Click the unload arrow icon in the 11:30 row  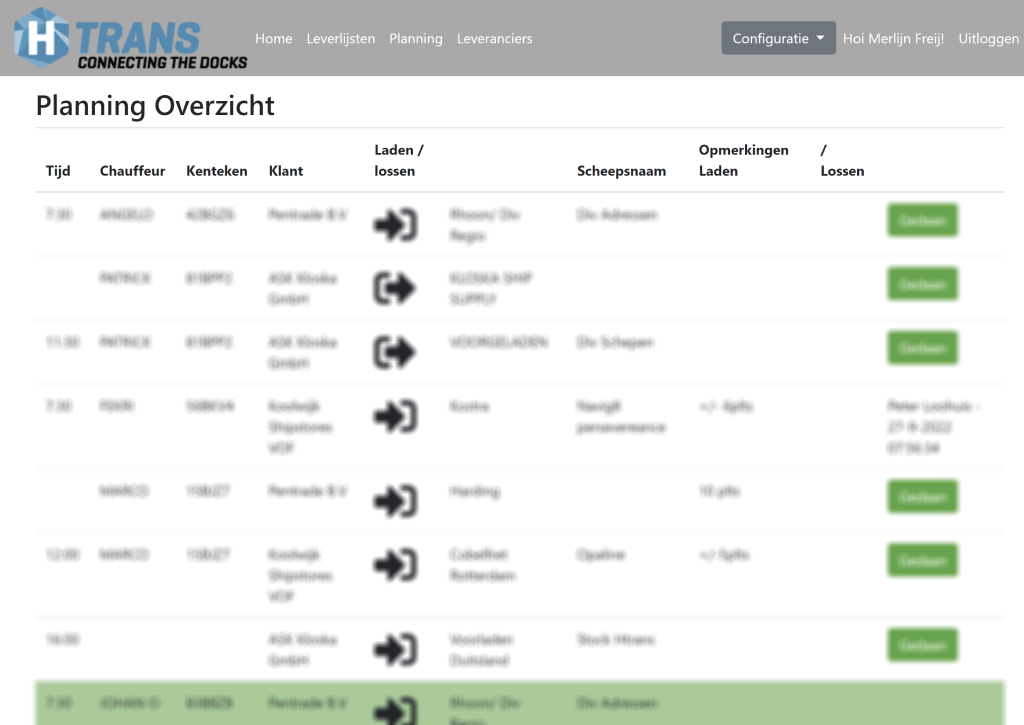tap(395, 352)
